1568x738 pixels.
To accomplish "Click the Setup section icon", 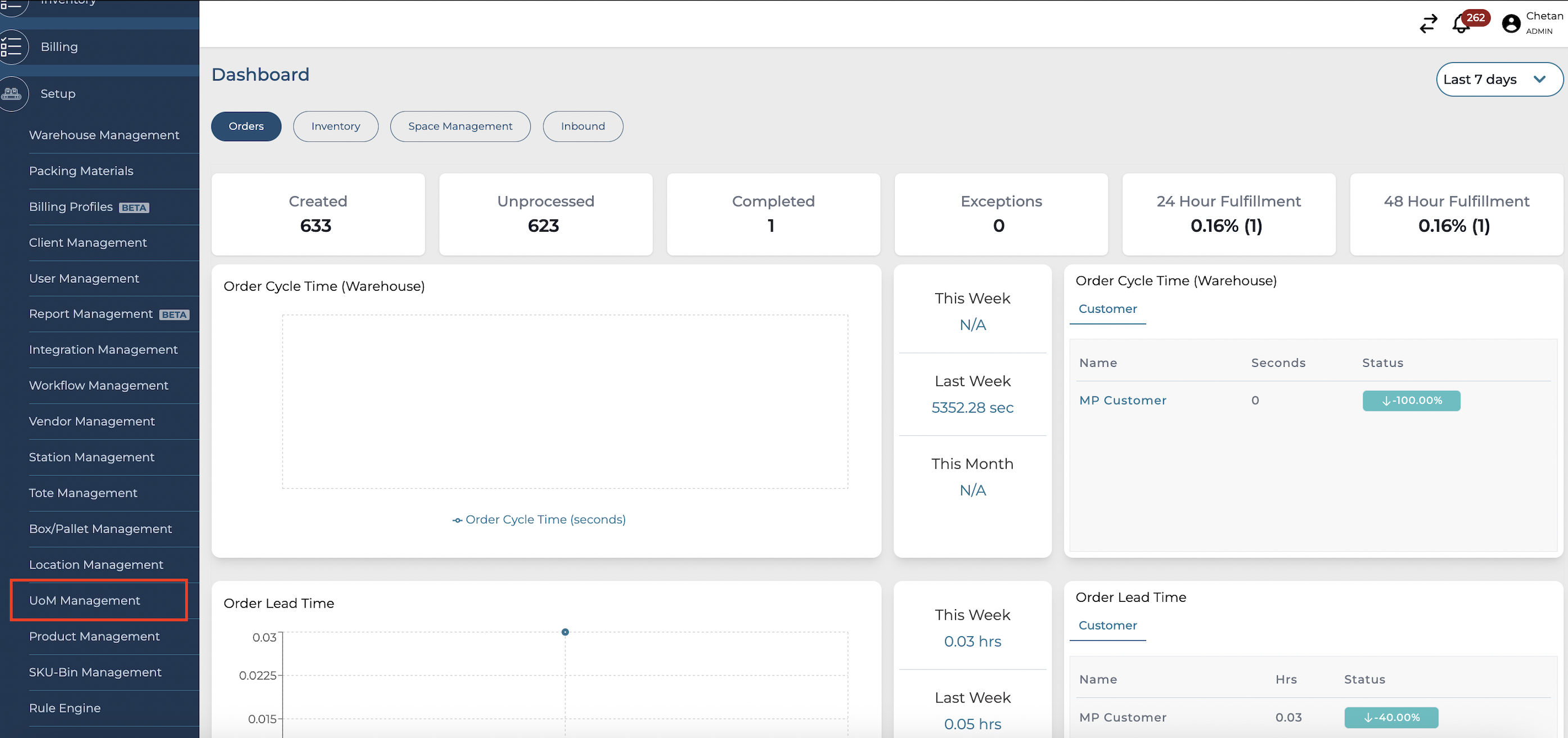I will tap(12, 94).
